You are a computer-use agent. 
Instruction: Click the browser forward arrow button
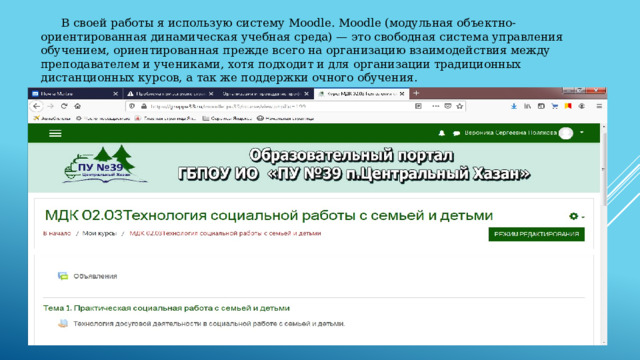51,106
